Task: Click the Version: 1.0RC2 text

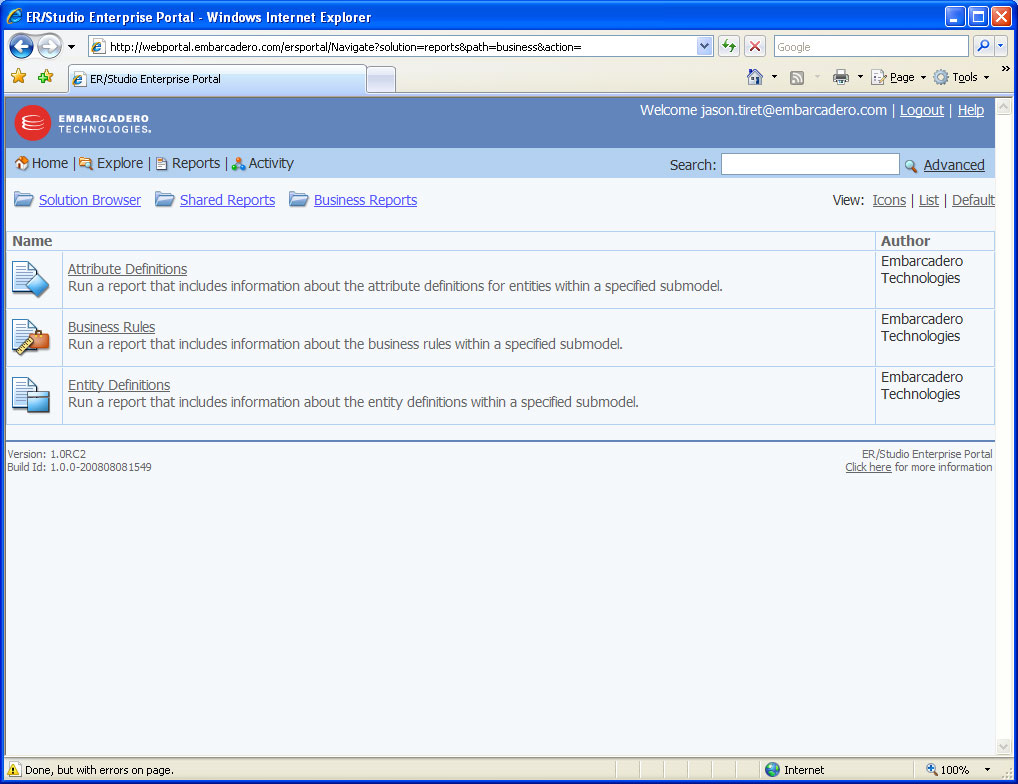Action: coord(47,454)
